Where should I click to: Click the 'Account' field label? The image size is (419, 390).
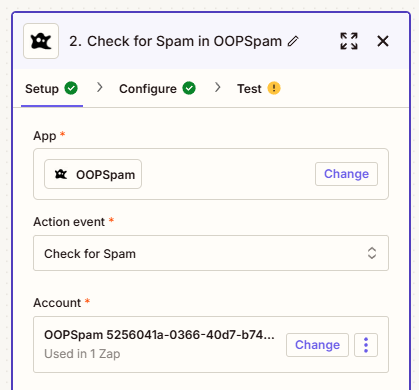click(57, 303)
